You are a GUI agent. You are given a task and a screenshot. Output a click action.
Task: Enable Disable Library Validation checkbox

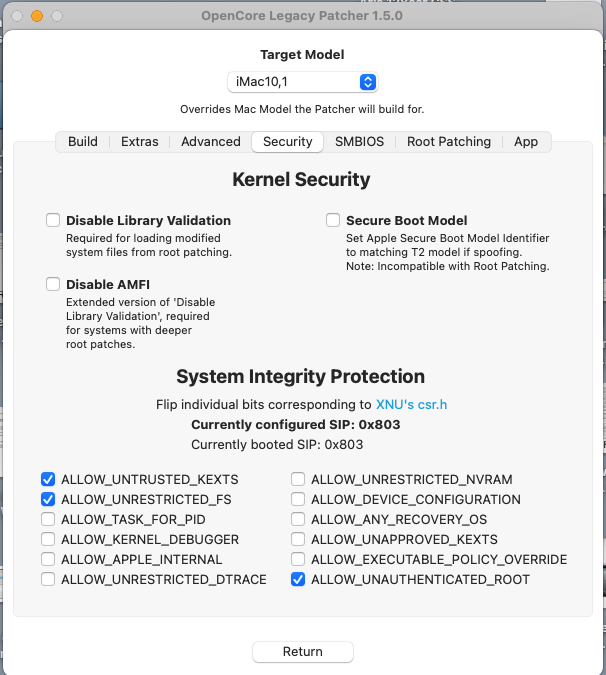coord(53,220)
